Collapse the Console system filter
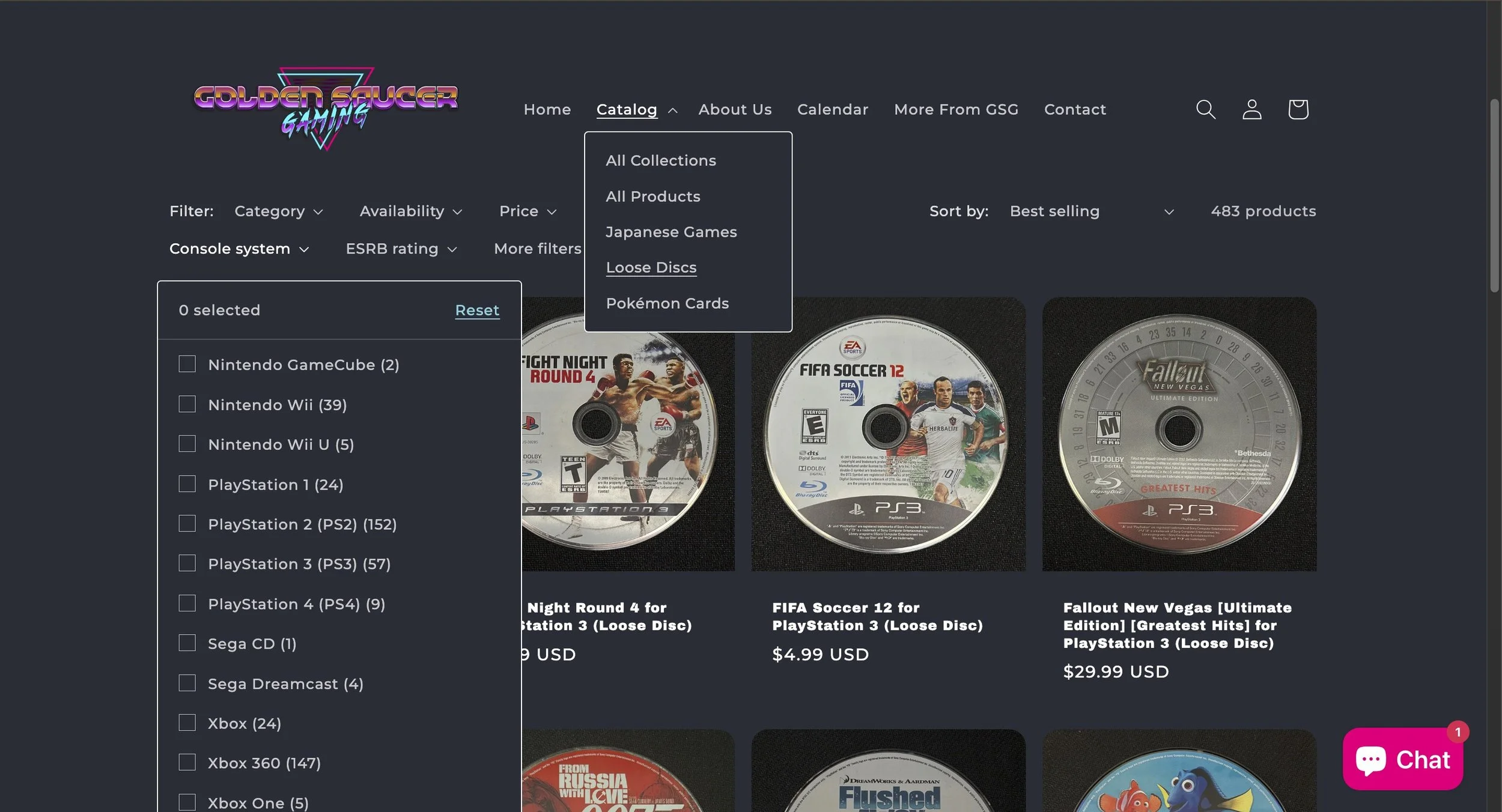This screenshot has width=1502, height=812. pyautogui.click(x=239, y=248)
